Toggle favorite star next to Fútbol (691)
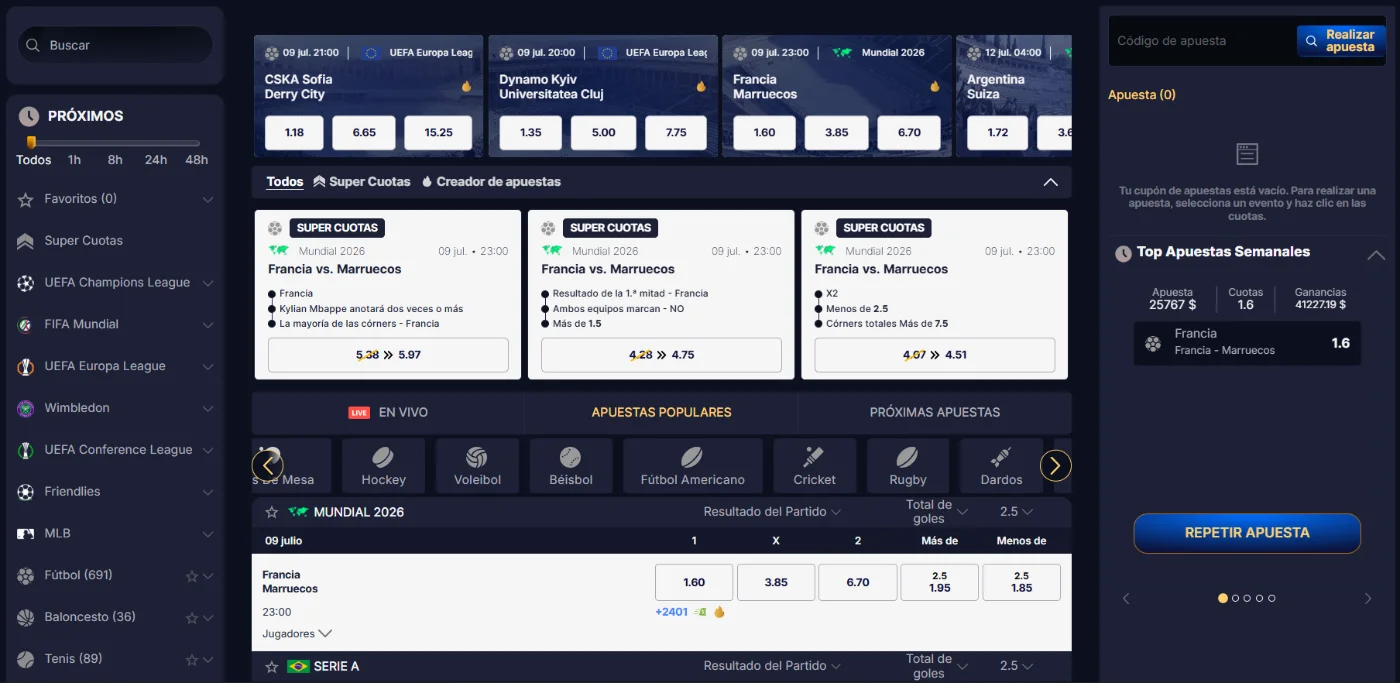The image size is (1400, 683). 192,576
